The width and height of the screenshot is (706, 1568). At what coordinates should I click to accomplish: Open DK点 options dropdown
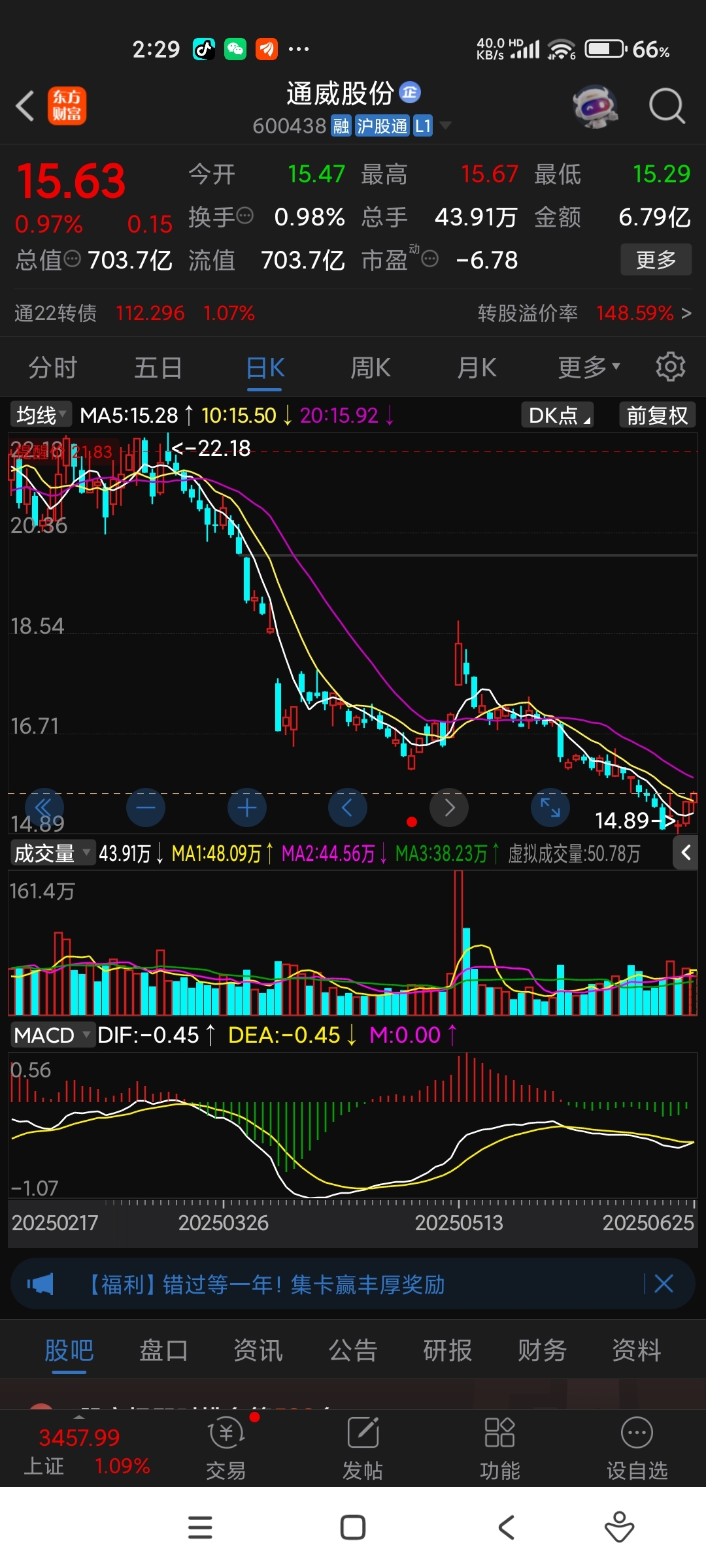coord(558,415)
